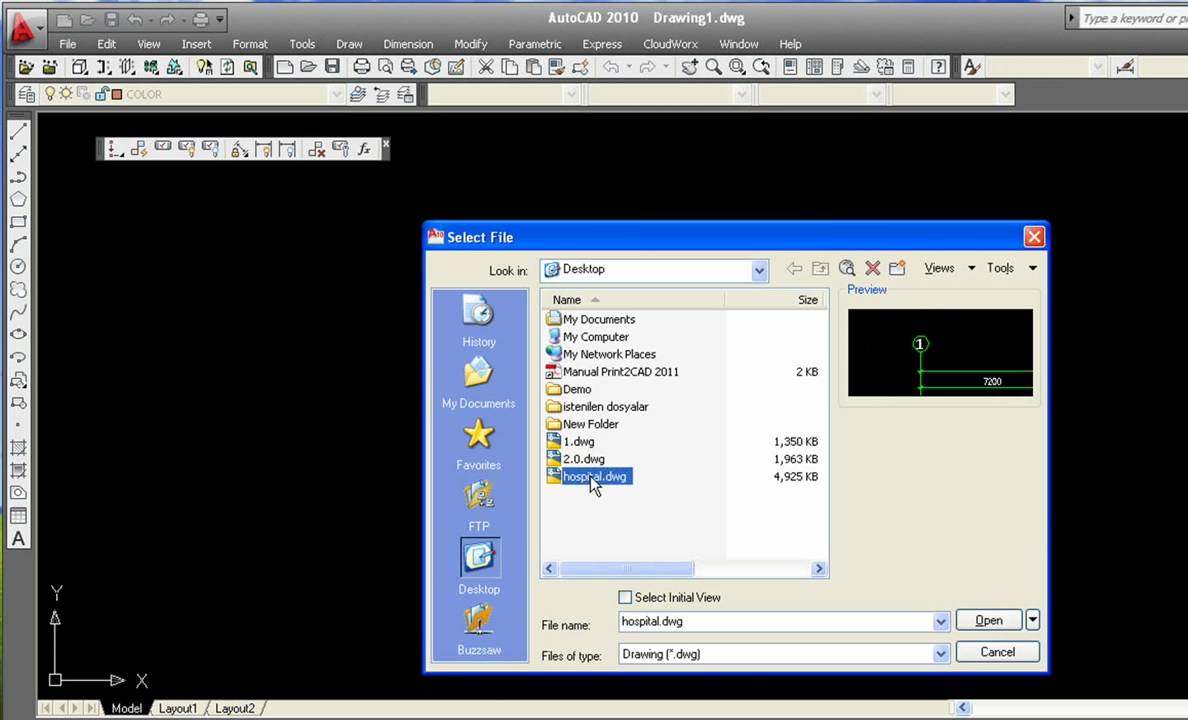Open Favorites star in the places bar
Image resolution: width=1188 pixels, height=720 pixels.
point(479,445)
